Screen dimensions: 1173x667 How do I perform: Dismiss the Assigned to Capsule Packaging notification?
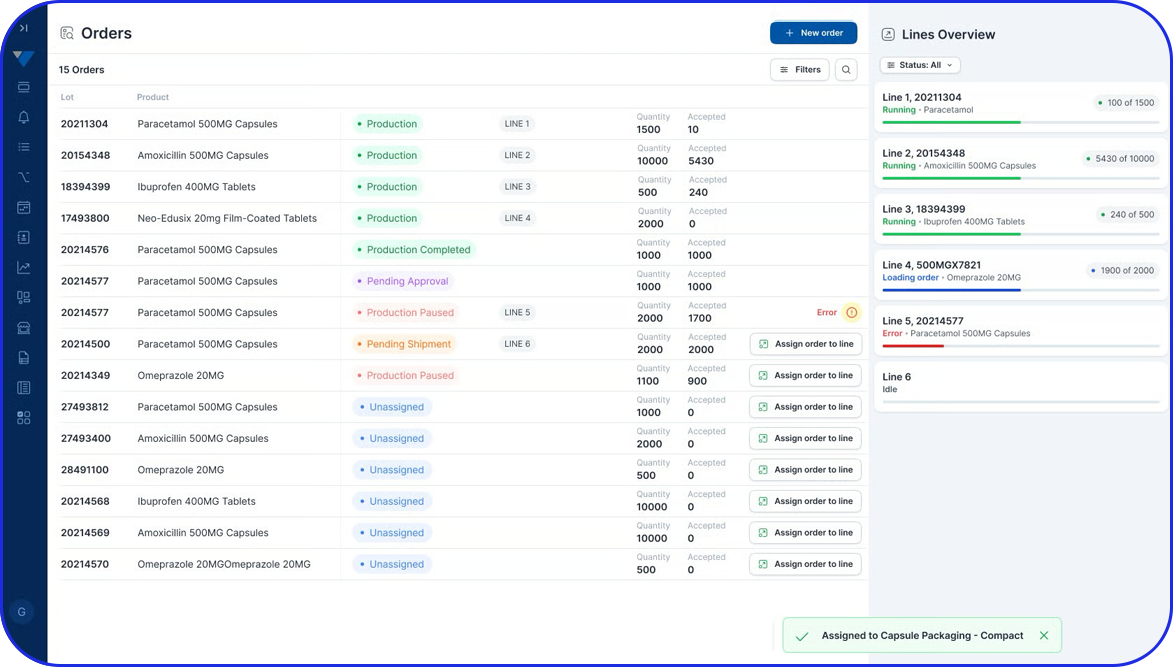tap(1044, 636)
